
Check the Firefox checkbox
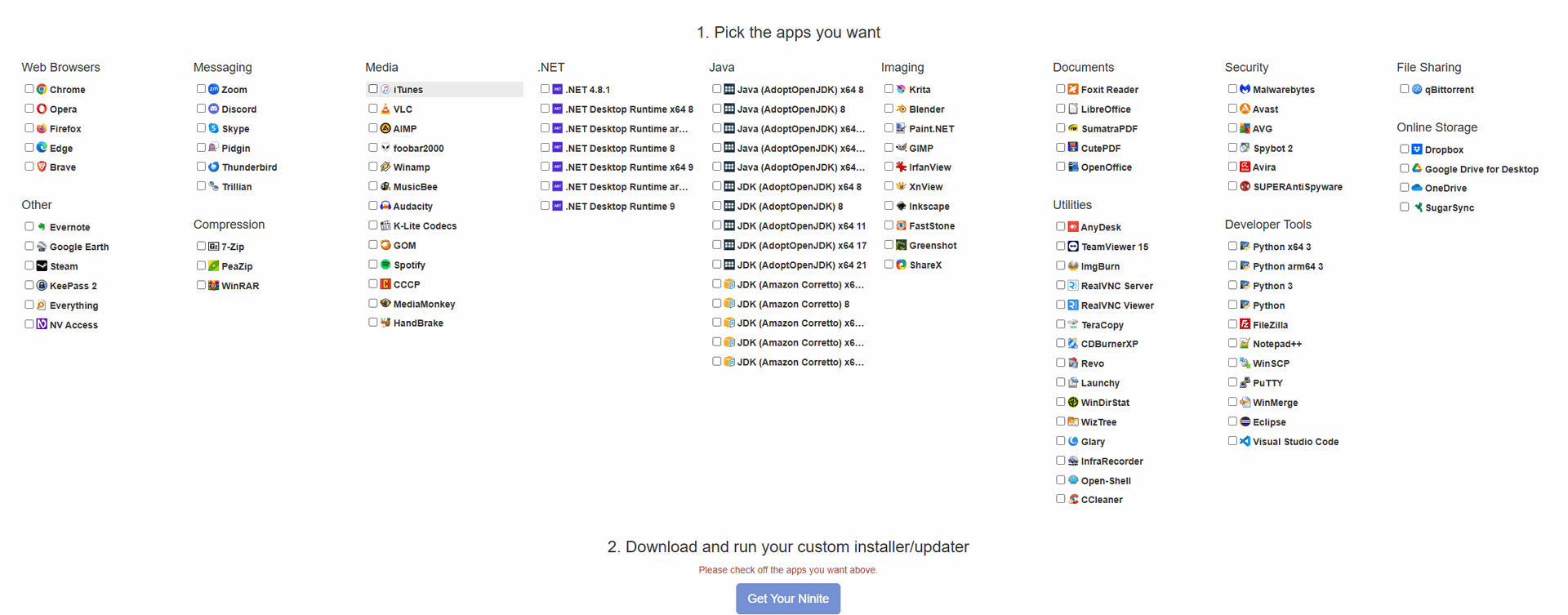(x=29, y=128)
